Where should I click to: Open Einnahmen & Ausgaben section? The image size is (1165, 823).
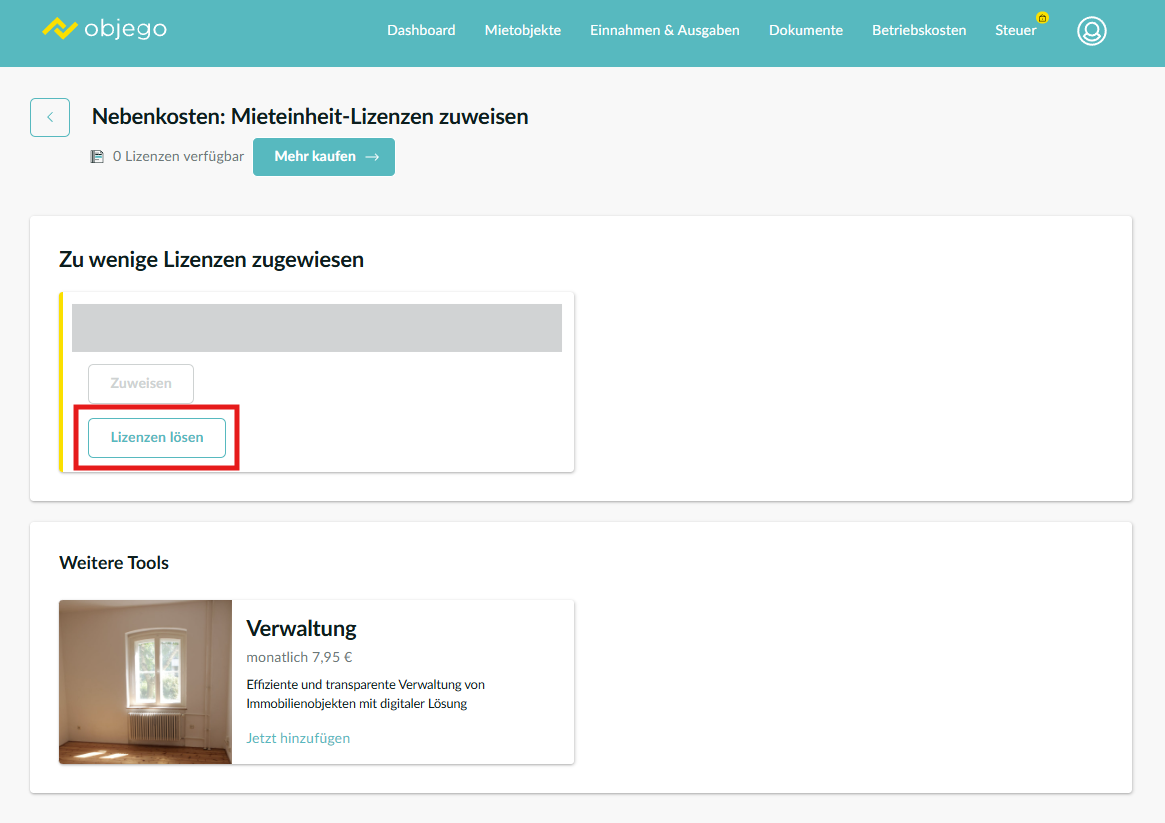coord(664,30)
